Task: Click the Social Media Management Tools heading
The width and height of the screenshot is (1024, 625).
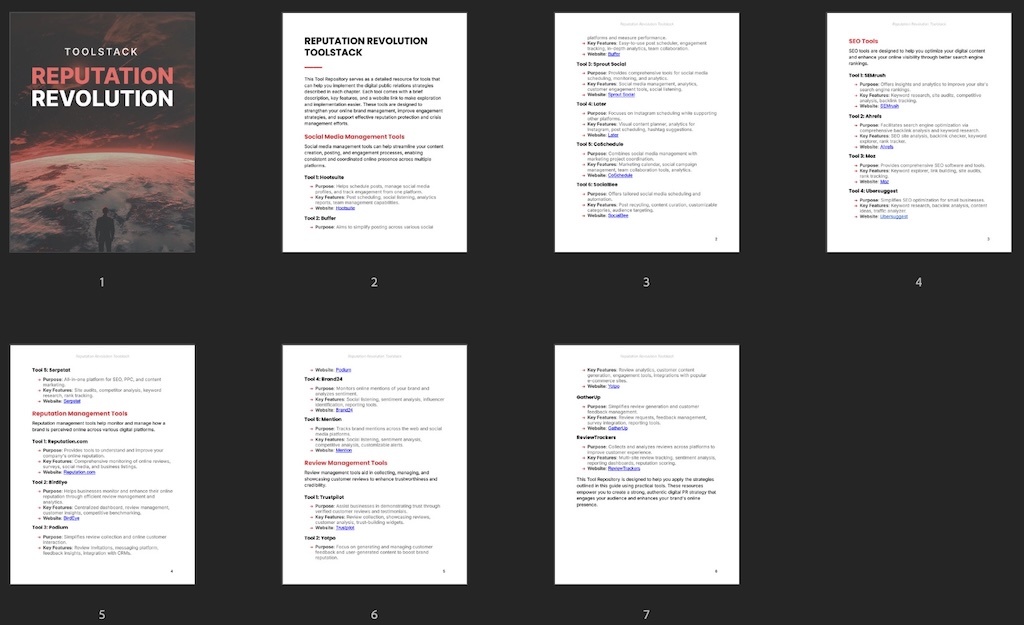Action: (x=354, y=136)
